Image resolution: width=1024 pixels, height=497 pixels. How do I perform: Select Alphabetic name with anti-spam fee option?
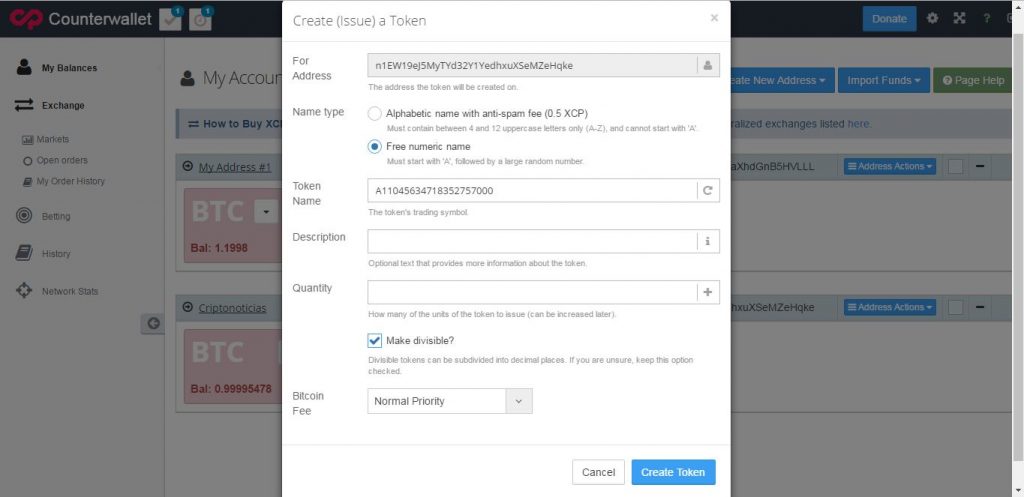tap(374, 114)
